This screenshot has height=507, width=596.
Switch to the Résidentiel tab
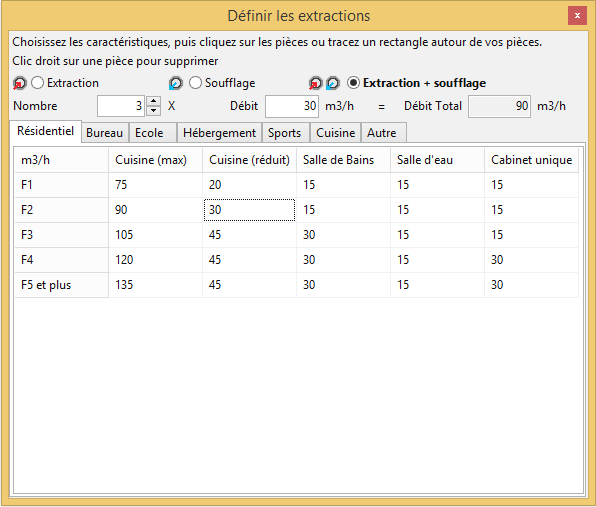(45, 131)
